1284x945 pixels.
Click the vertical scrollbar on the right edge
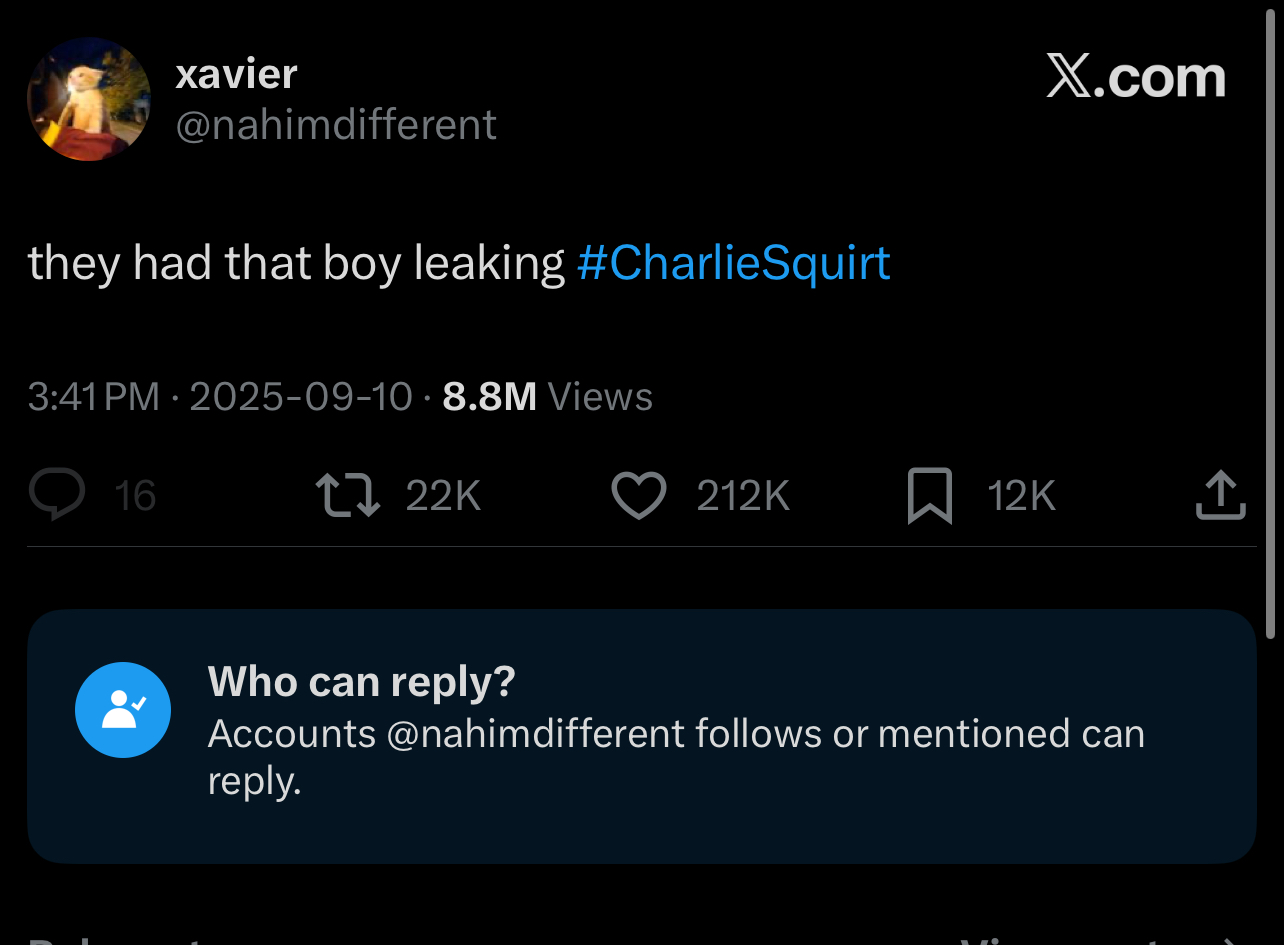pos(1271,320)
